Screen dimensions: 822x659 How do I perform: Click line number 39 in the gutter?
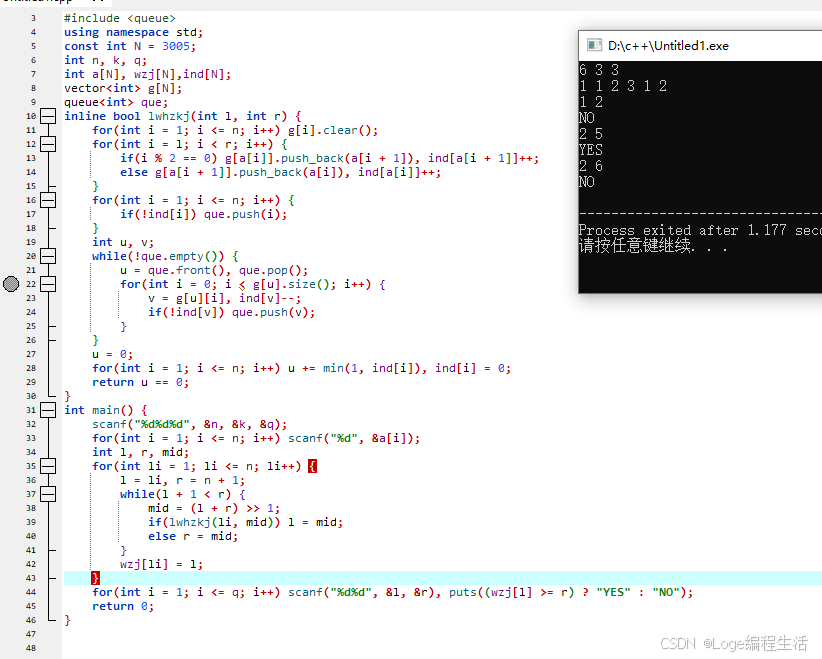pos(31,522)
